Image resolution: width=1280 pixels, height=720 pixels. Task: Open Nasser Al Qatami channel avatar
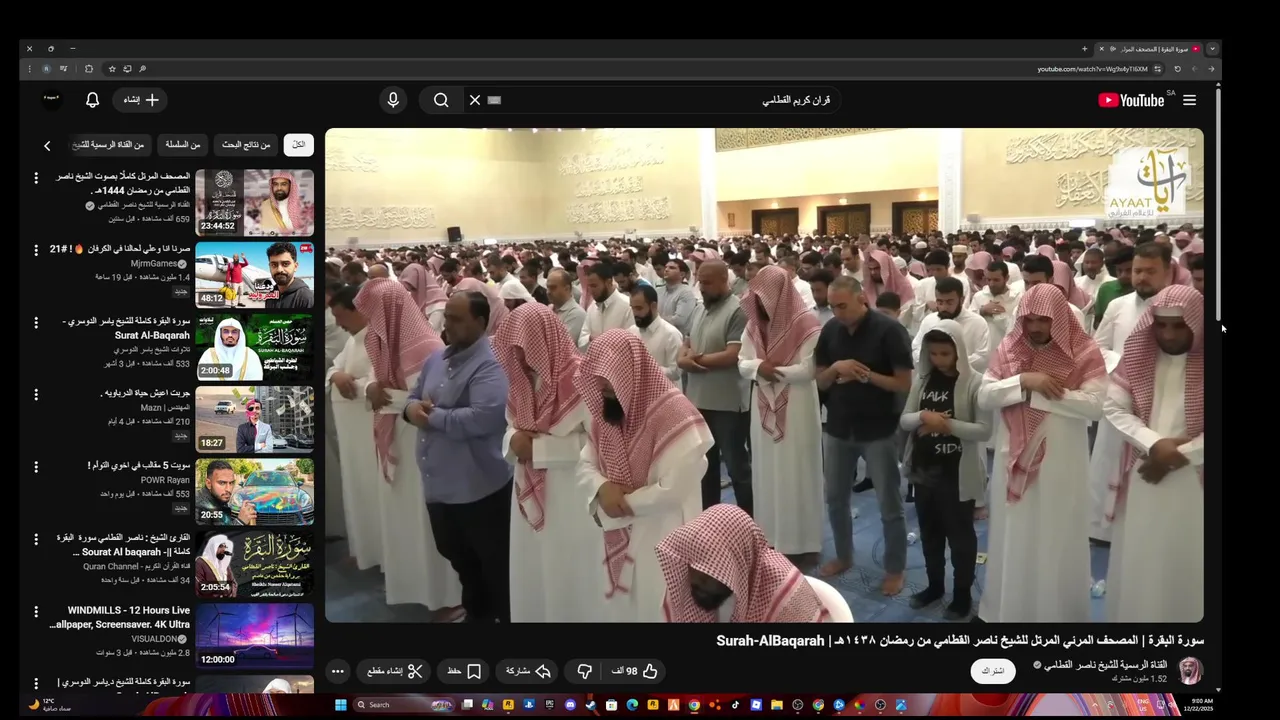pyautogui.click(x=1190, y=671)
